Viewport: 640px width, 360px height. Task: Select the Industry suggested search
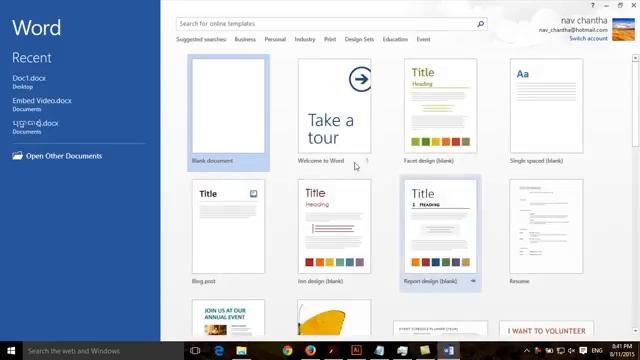[305, 39]
